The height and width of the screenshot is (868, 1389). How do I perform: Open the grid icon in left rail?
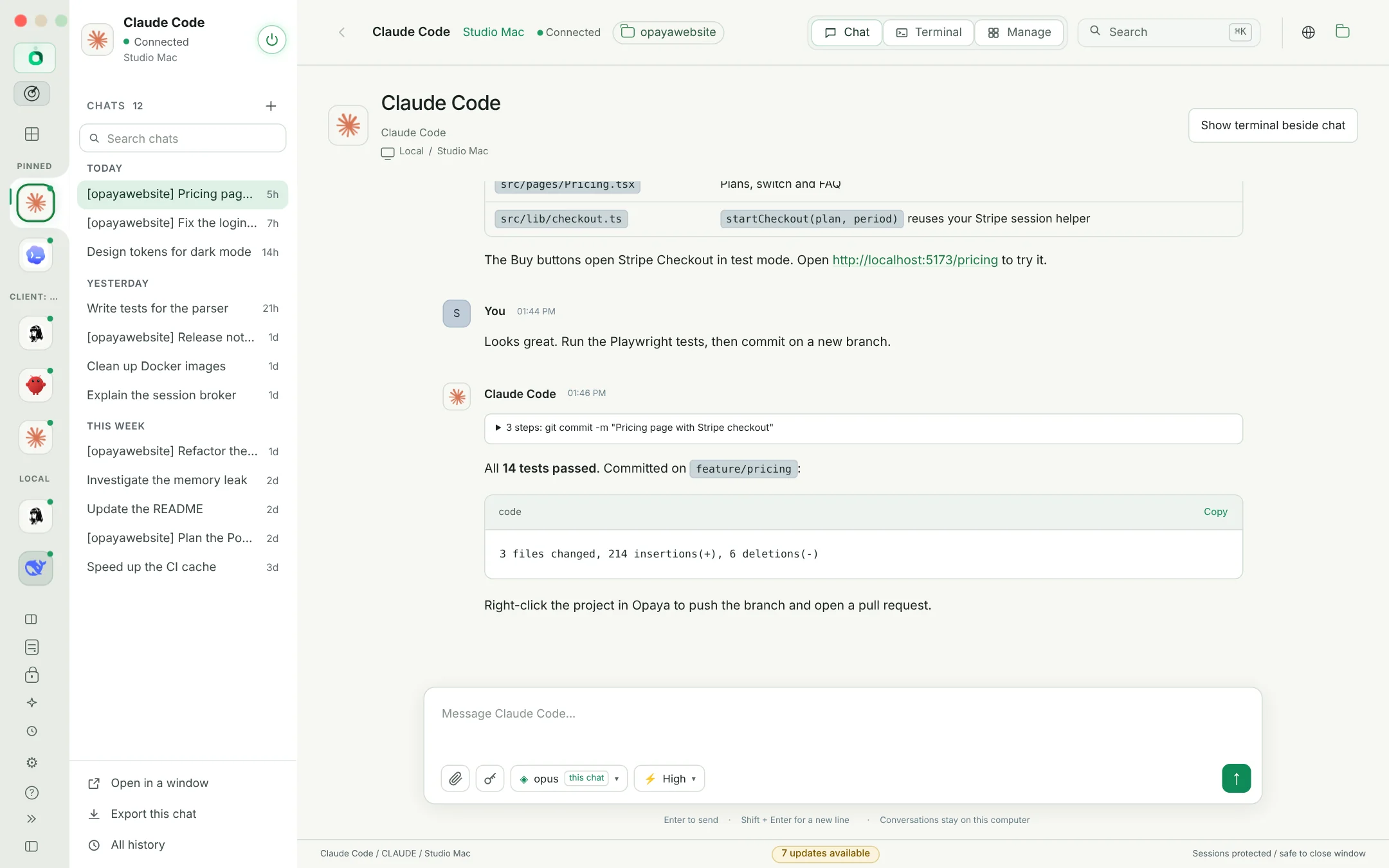[x=32, y=134]
